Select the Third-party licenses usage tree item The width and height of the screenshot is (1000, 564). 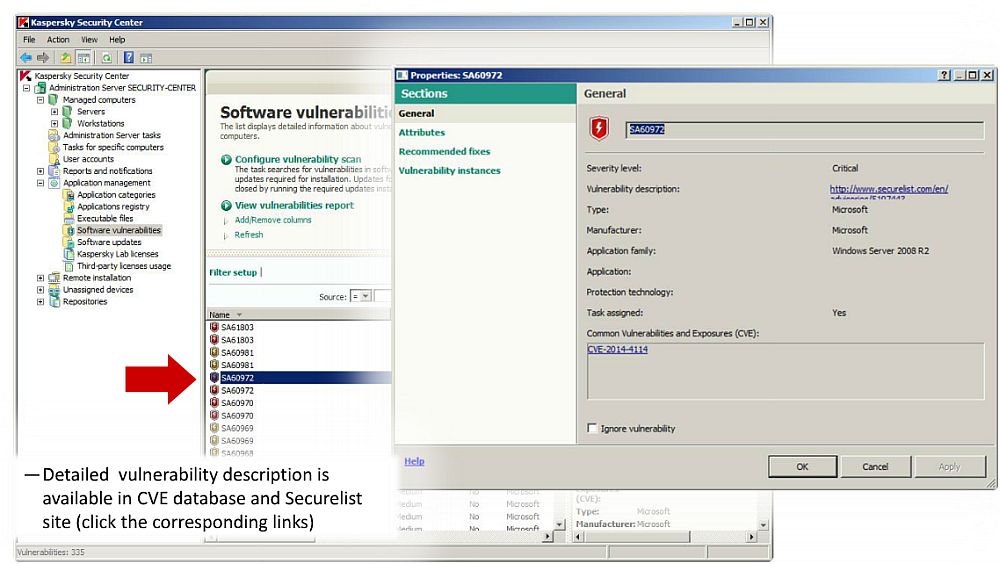tap(124, 266)
